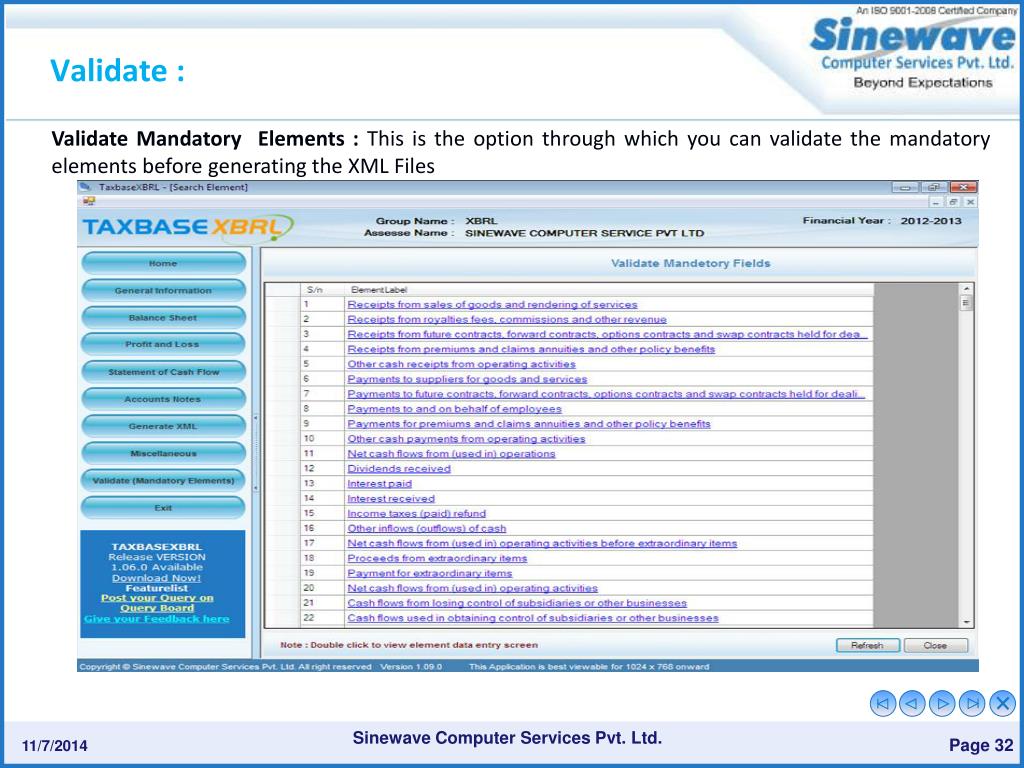Open Other inflows (outflows) of cash link
Image resolution: width=1024 pixels, height=768 pixels.
pos(426,528)
